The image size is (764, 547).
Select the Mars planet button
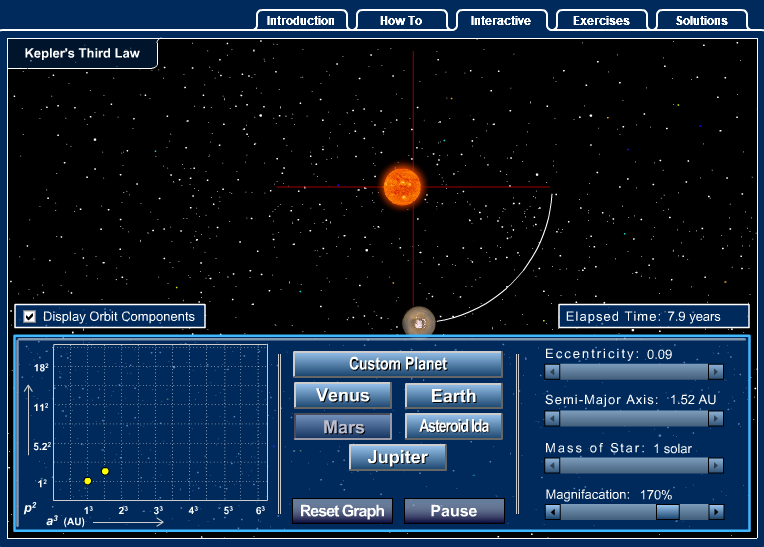click(343, 427)
